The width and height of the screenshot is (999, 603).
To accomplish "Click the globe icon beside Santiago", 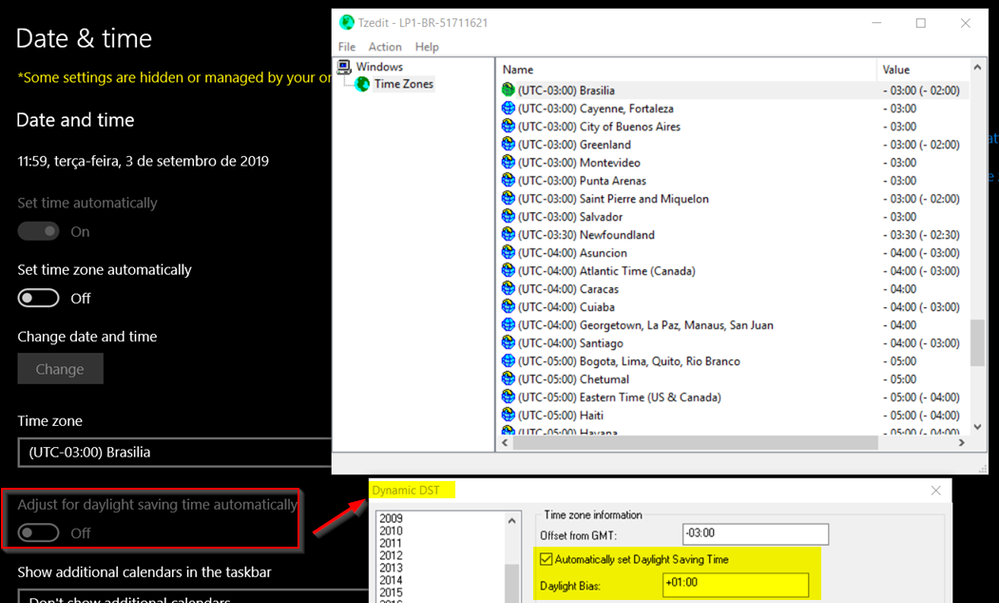I will (508, 343).
